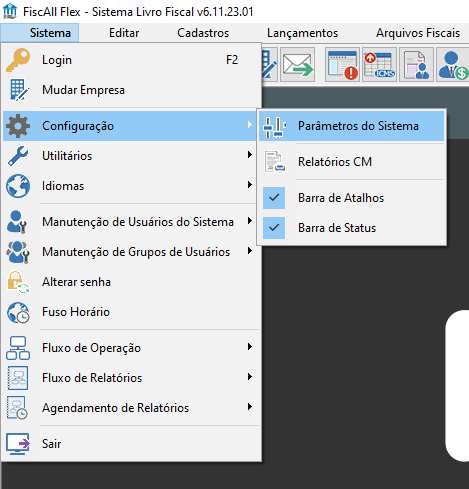Choose Mudar Empresa menu entry
Screen dimensions: 469x489
click(x=131, y=90)
